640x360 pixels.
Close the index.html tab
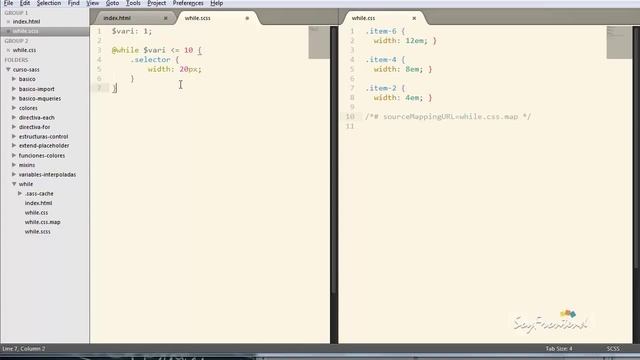click(166, 18)
